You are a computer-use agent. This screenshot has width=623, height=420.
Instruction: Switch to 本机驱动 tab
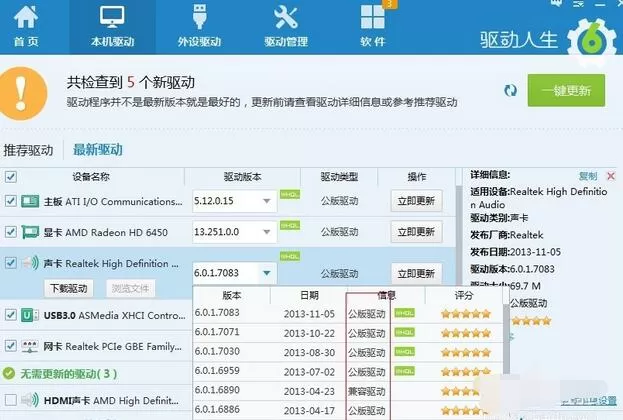[112, 27]
